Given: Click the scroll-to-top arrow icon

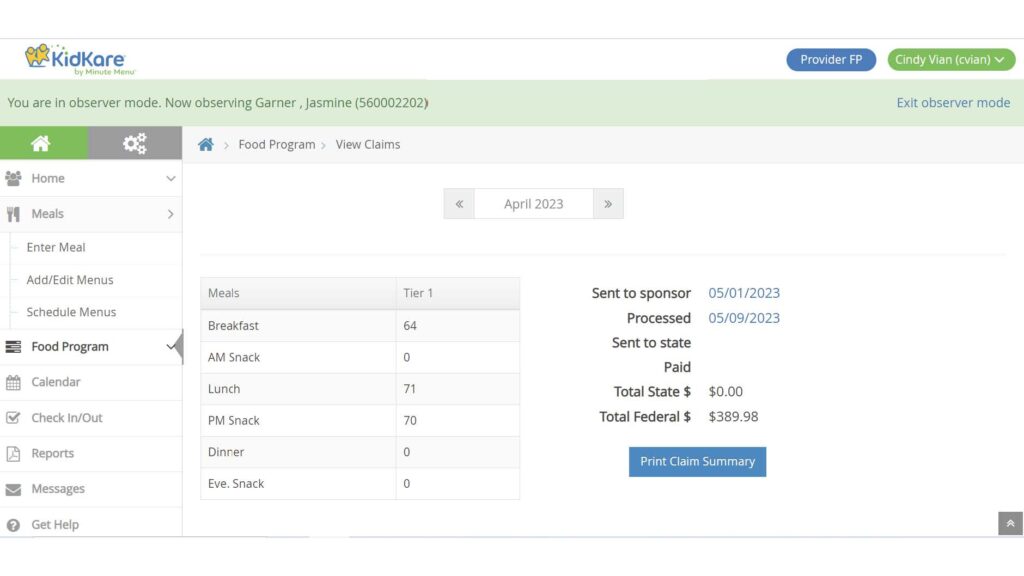Looking at the screenshot, I should [x=1010, y=524].
